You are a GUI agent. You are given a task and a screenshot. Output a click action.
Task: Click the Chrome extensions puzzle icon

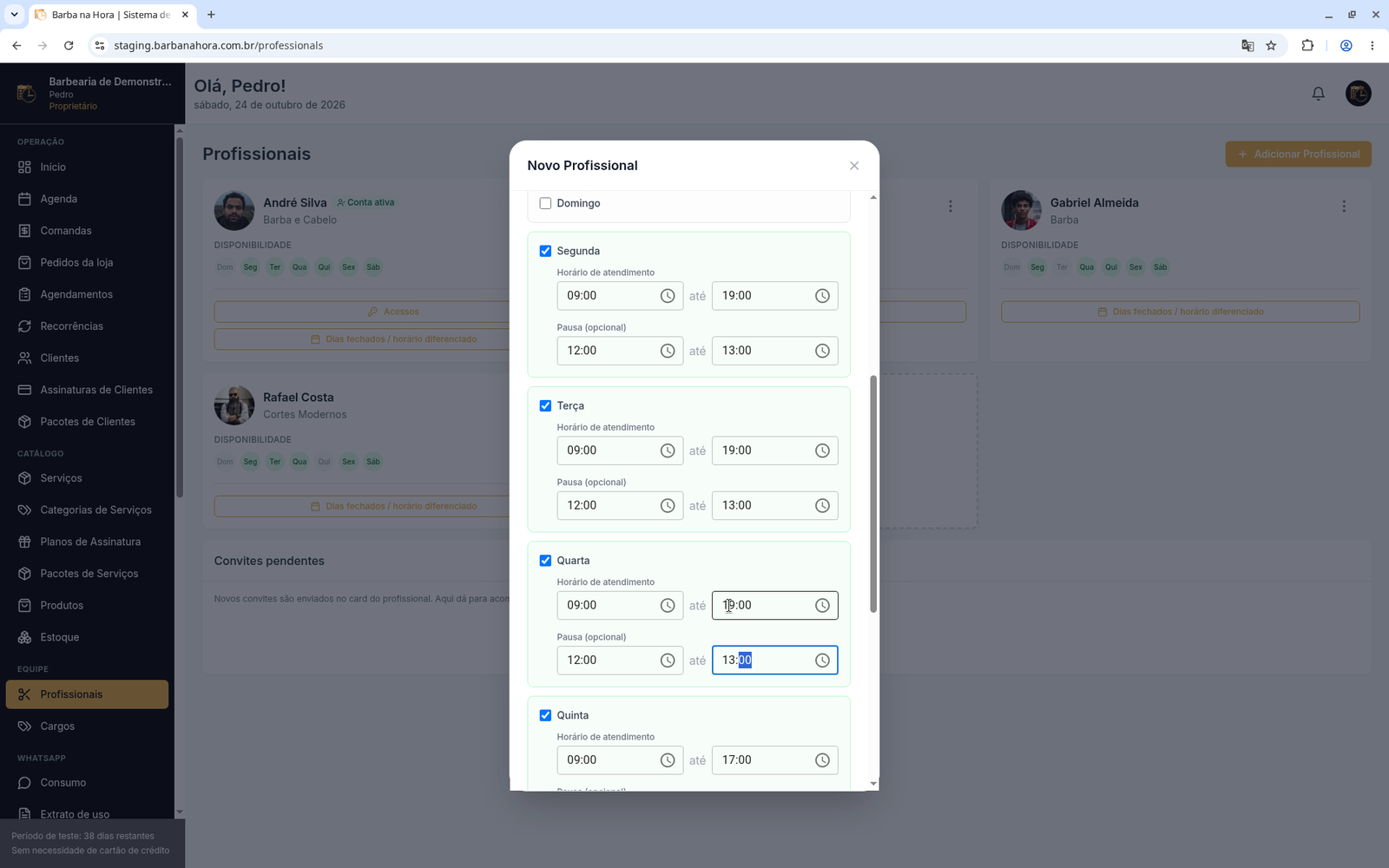pyautogui.click(x=1307, y=45)
